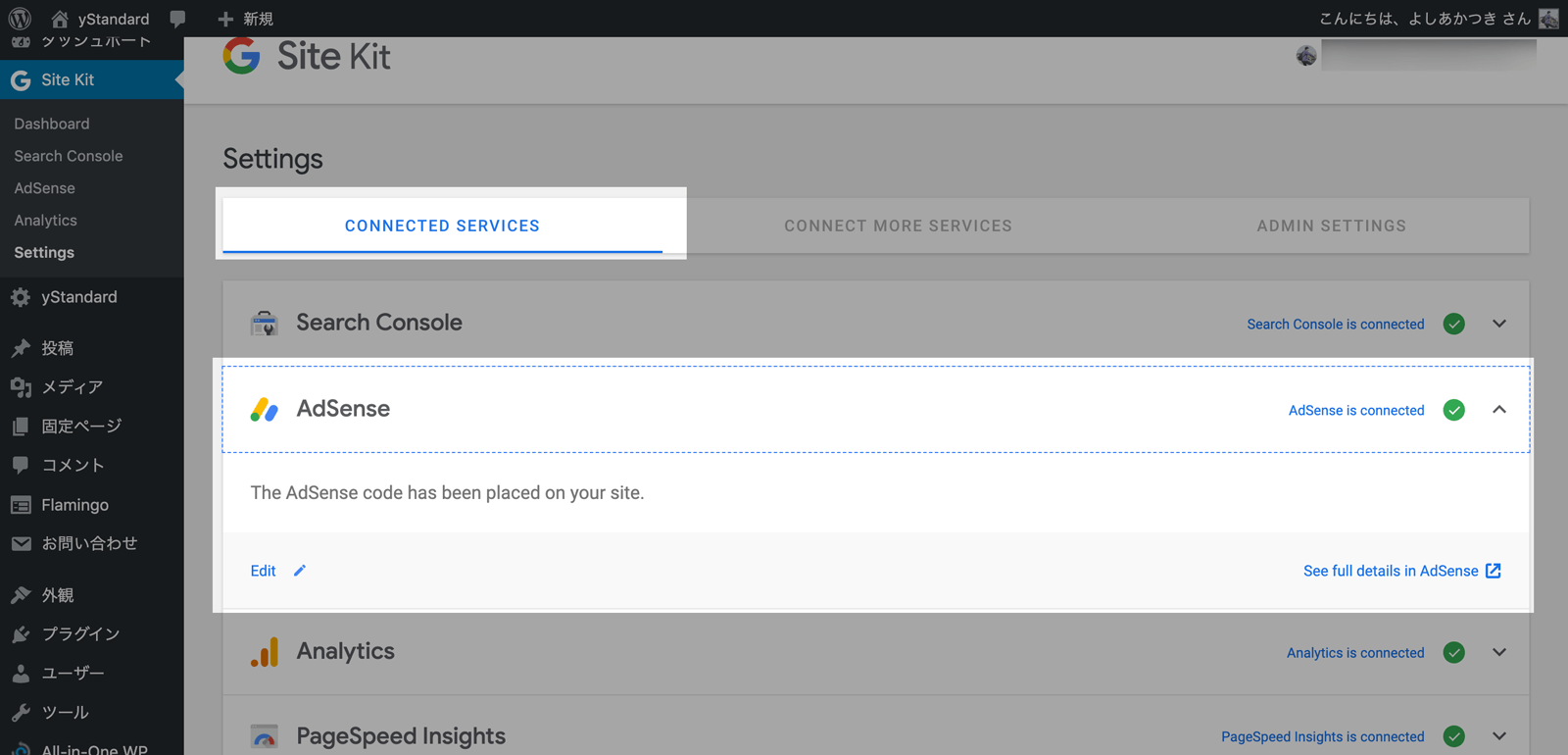The image size is (1568, 755).
Task: Open the comments bubble in admin bar
Action: point(177,19)
